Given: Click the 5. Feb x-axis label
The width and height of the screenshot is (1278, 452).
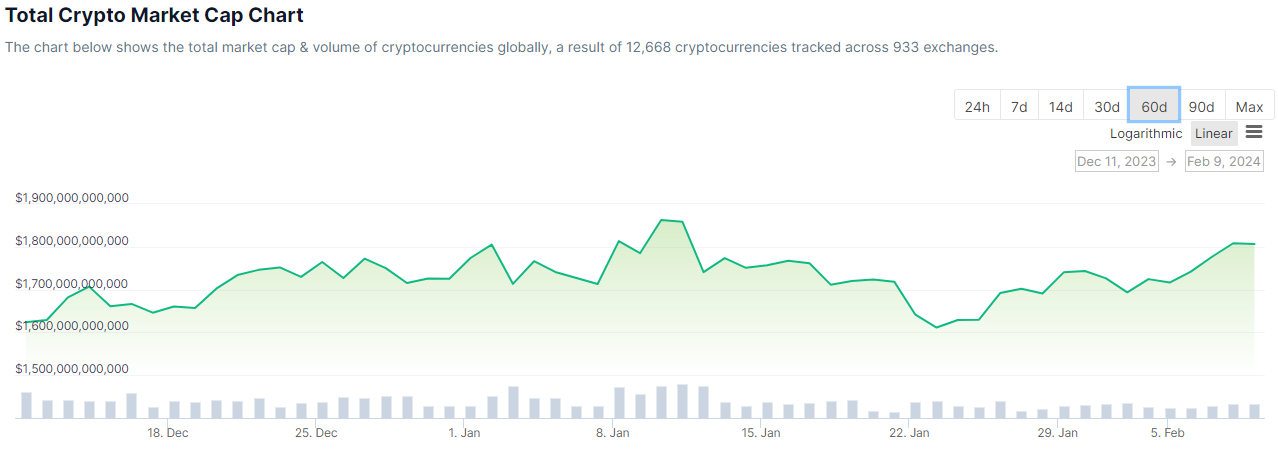Looking at the screenshot, I should point(1167,433).
